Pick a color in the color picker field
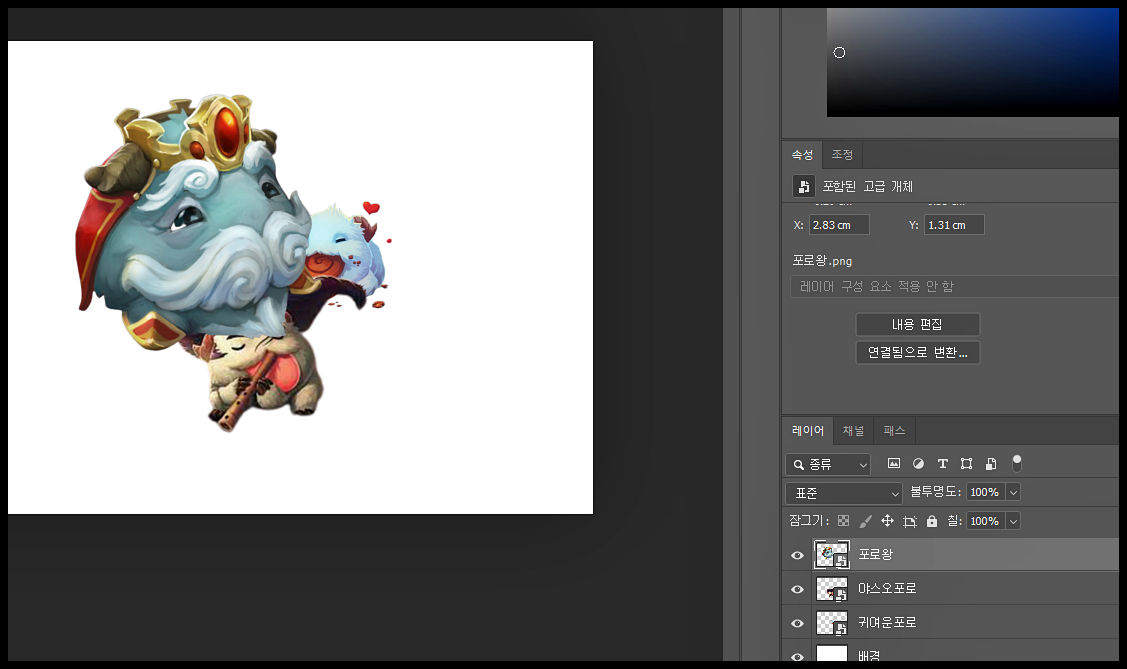The width and height of the screenshot is (1127, 669). 972,63
